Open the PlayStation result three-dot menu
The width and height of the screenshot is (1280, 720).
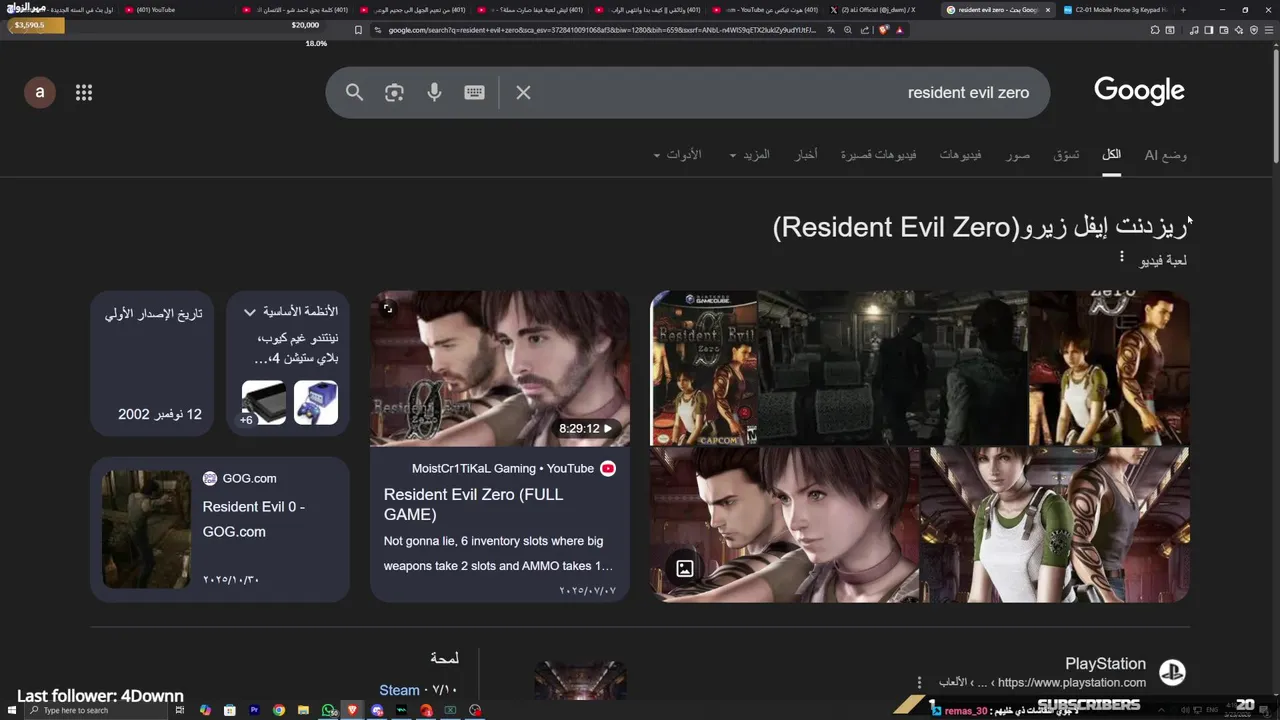tap(919, 683)
